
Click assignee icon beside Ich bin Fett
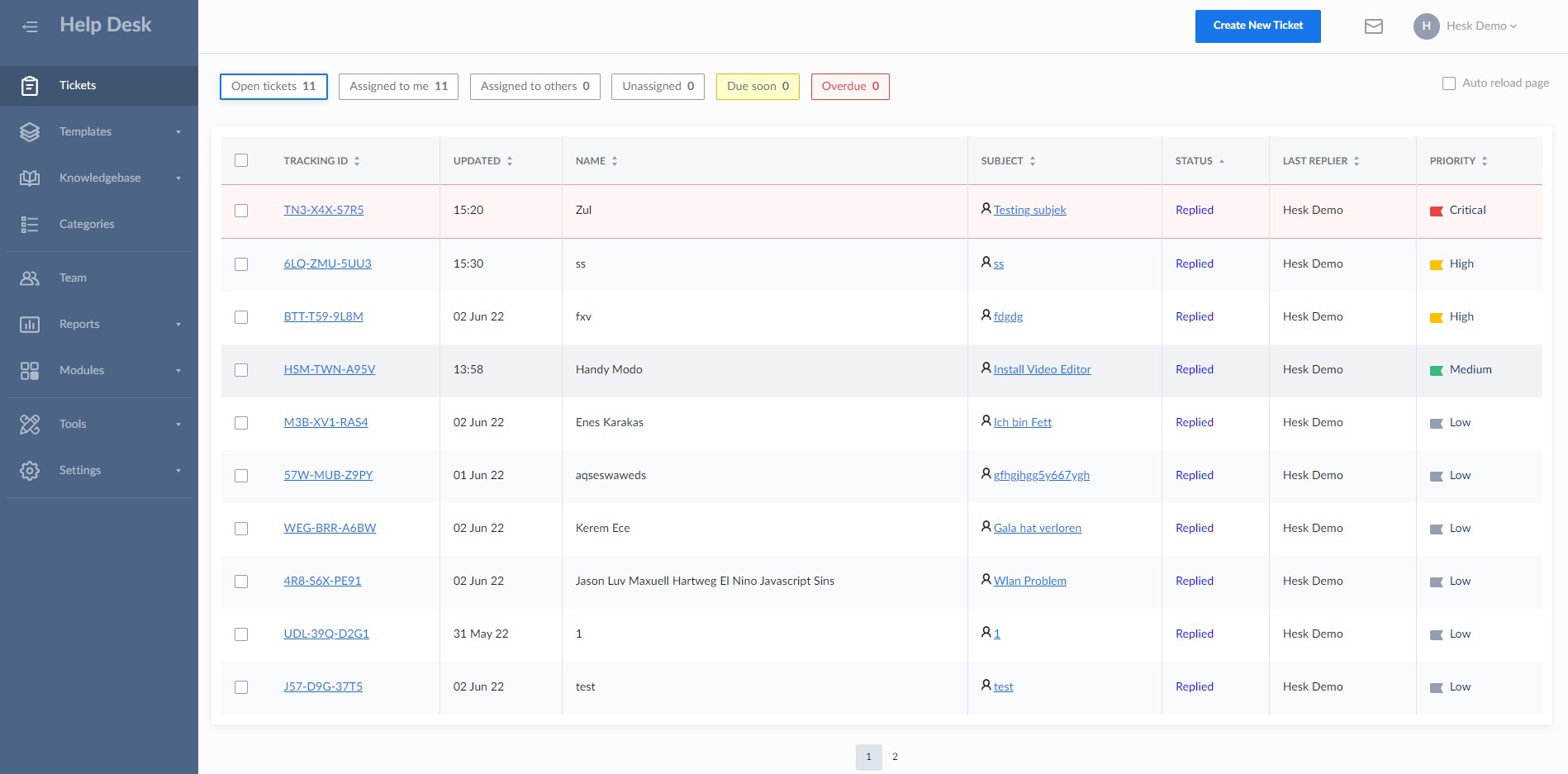(986, 421)
